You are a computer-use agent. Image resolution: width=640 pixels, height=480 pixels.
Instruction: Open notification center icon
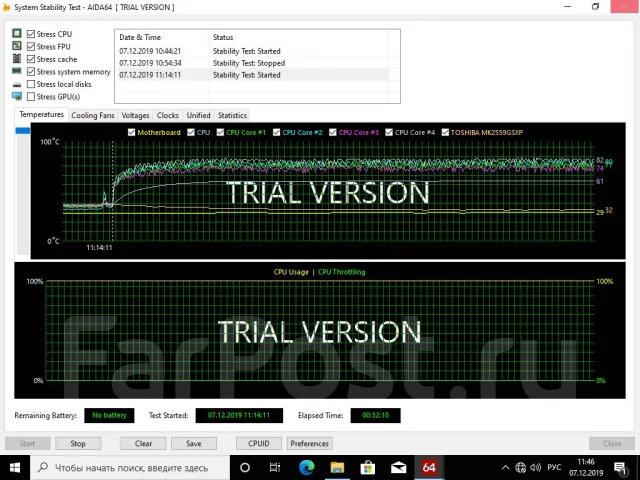[x=620, y=469]
